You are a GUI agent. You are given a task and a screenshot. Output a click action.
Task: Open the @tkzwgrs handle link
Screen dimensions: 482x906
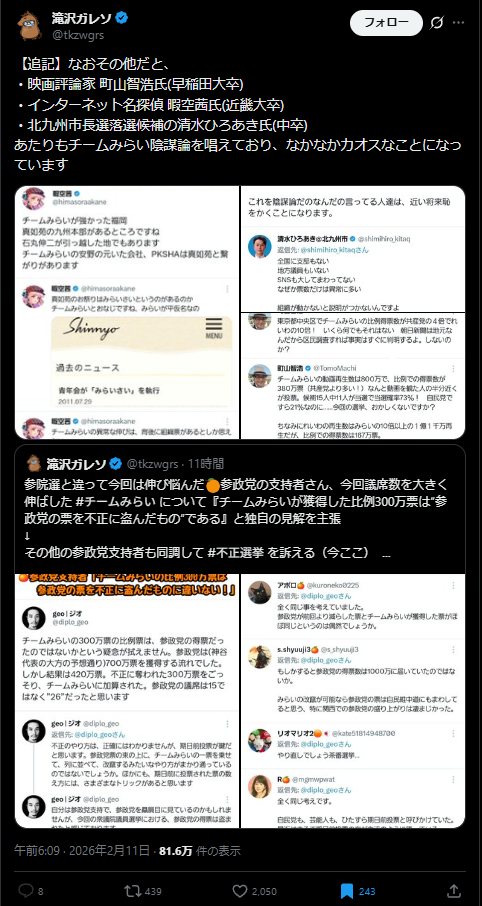pyautogui.click(x=79, y=35)
